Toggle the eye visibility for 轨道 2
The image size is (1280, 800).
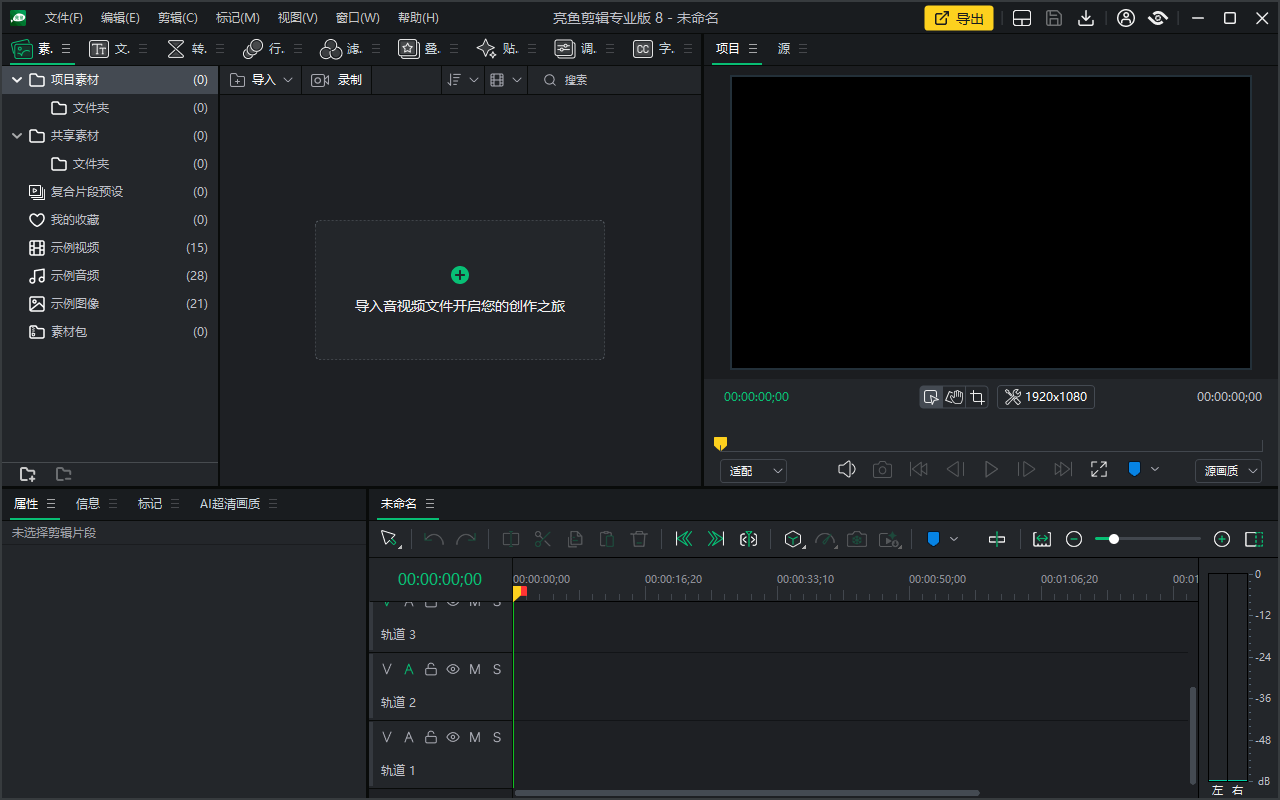pos(453,669)
